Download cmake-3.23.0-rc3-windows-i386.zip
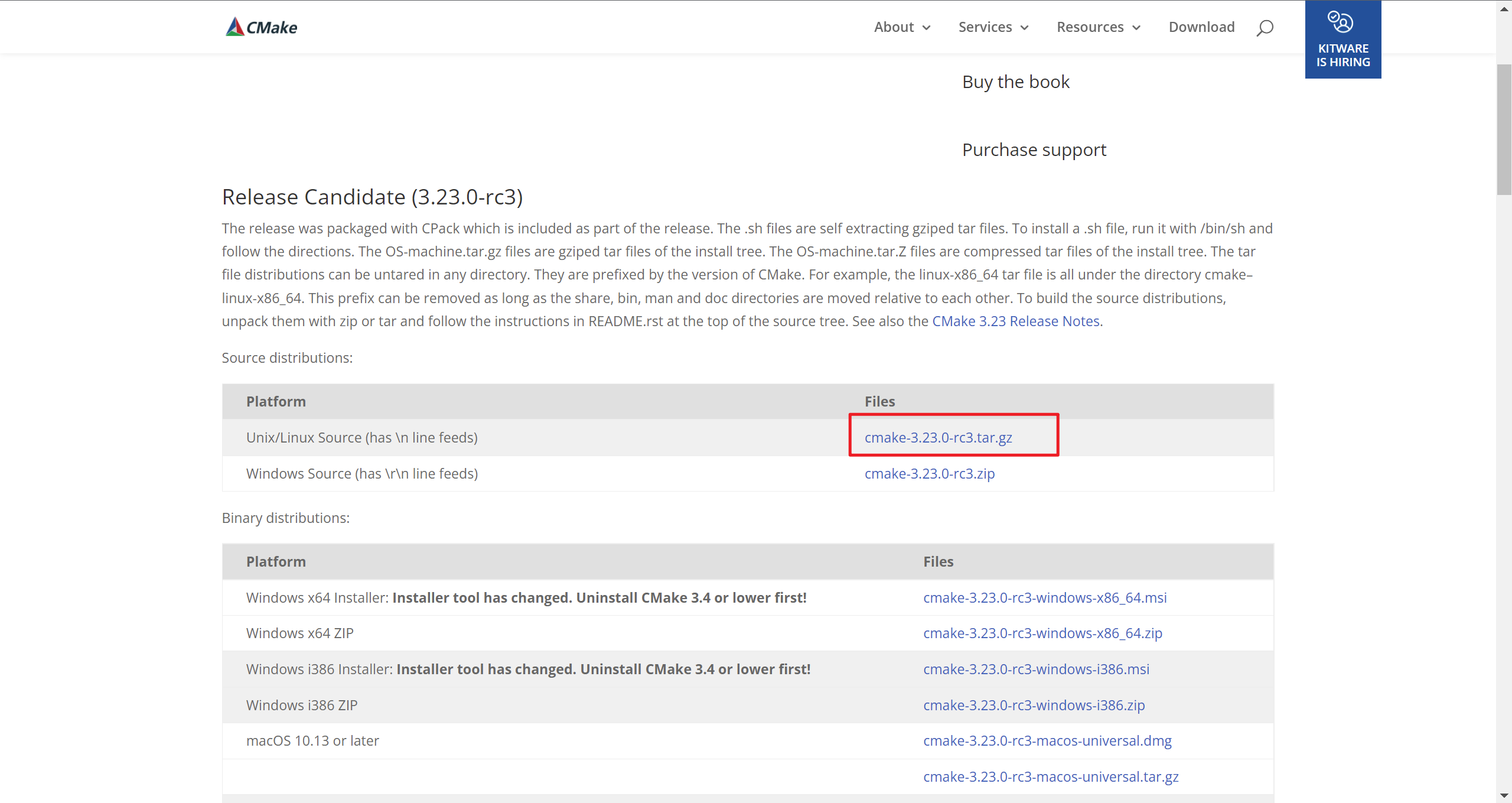The height and width of the screenshot is (803, 1512). [x=1034, y=706]
